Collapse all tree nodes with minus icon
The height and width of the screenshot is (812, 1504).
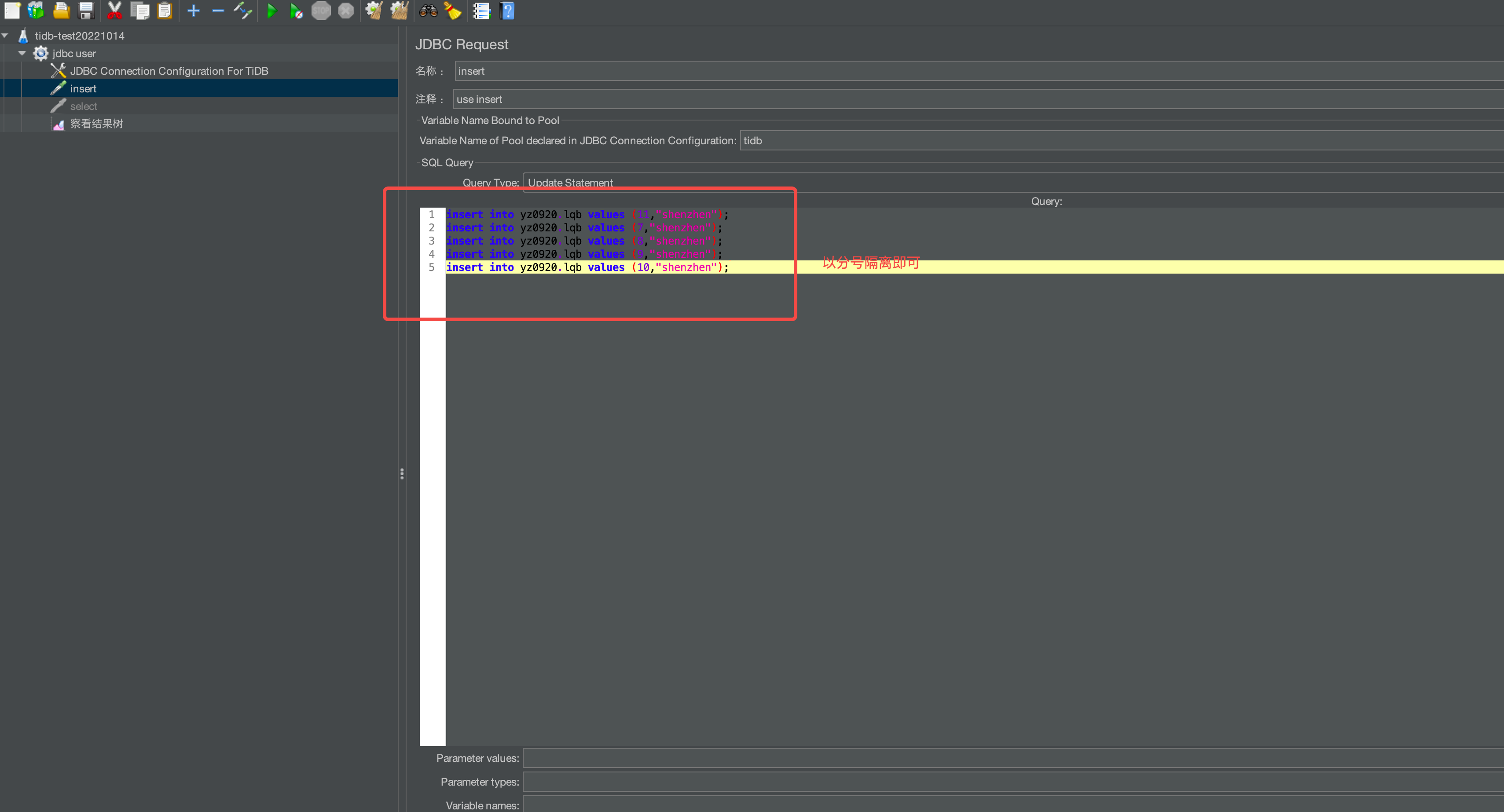coord(218,10)
